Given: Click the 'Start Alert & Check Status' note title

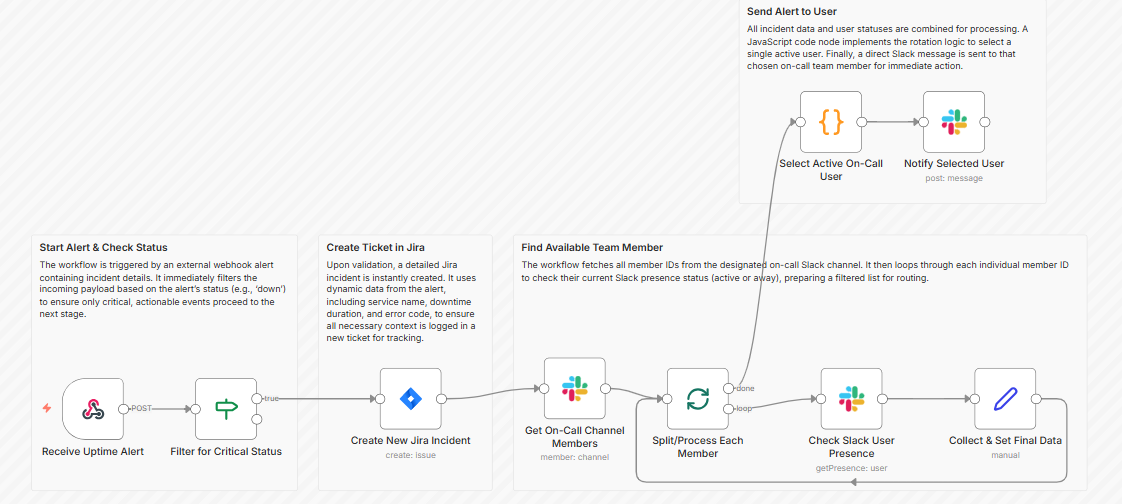Looking at the screenshot, I should 104,248.
